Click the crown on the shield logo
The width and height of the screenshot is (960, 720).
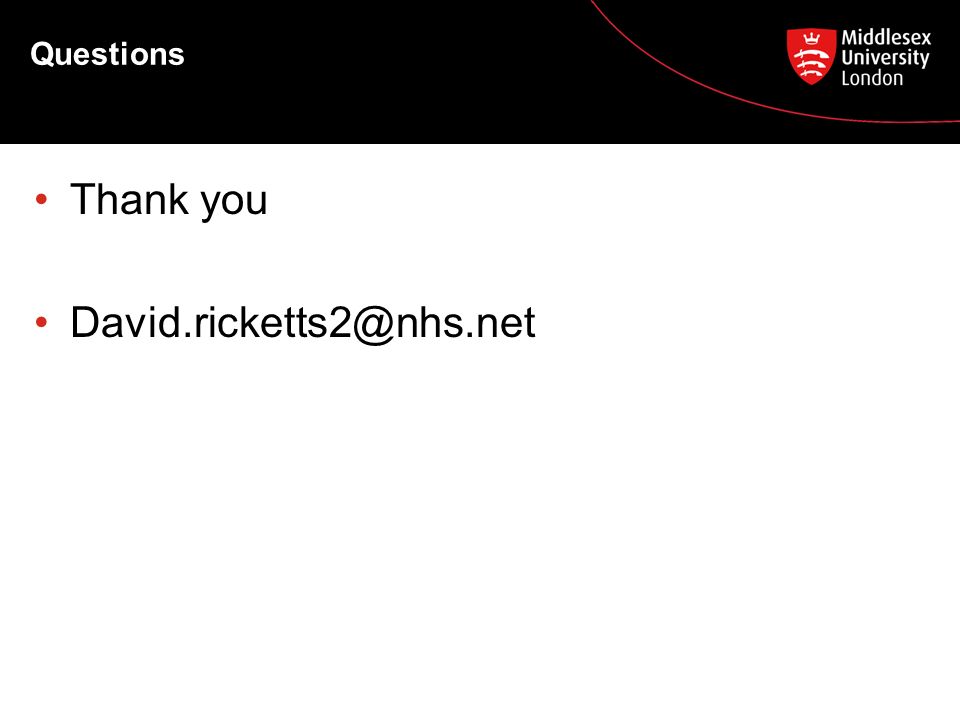click(x=812, y=39)
